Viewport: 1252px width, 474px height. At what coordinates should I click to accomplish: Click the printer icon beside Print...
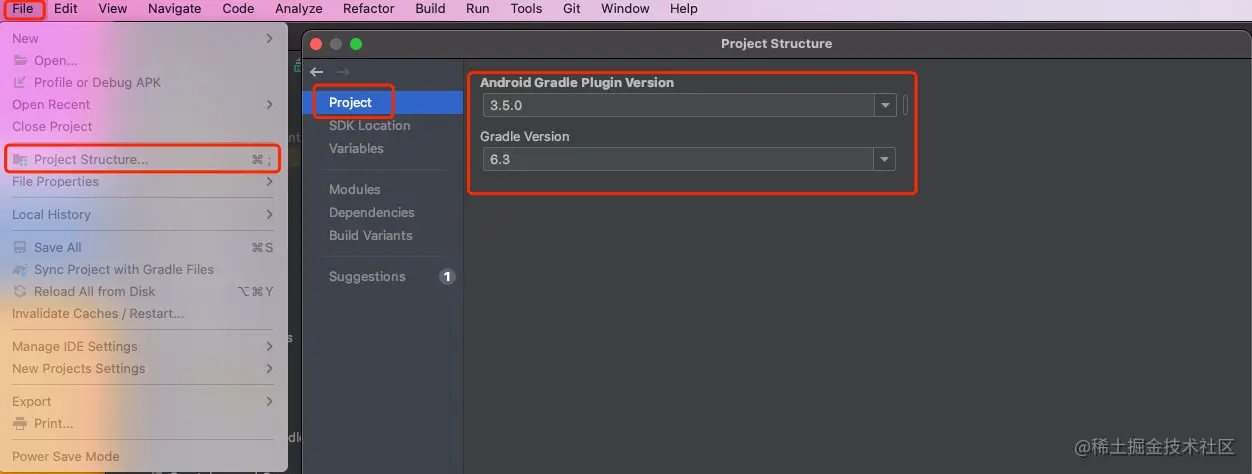click(x=20, y=424)
